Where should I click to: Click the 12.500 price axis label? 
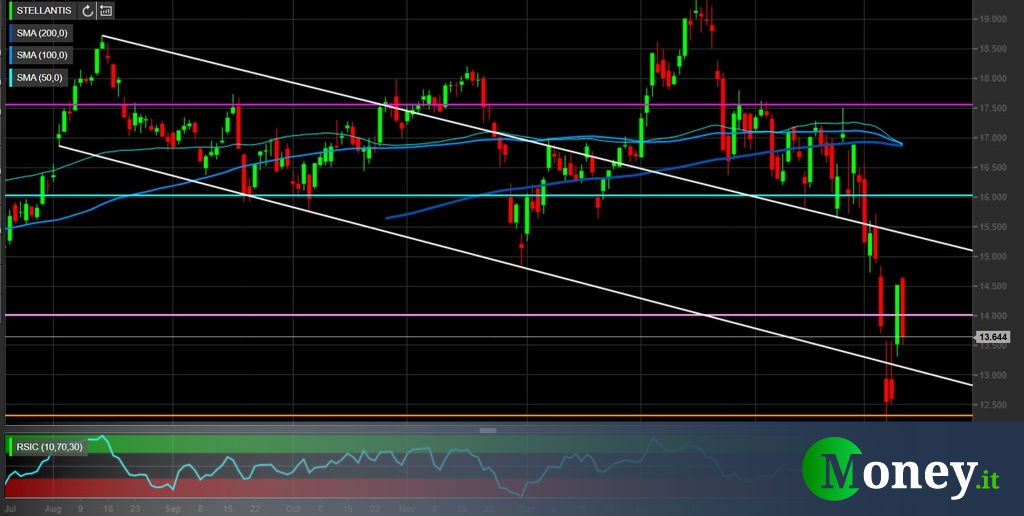[992, 405]
